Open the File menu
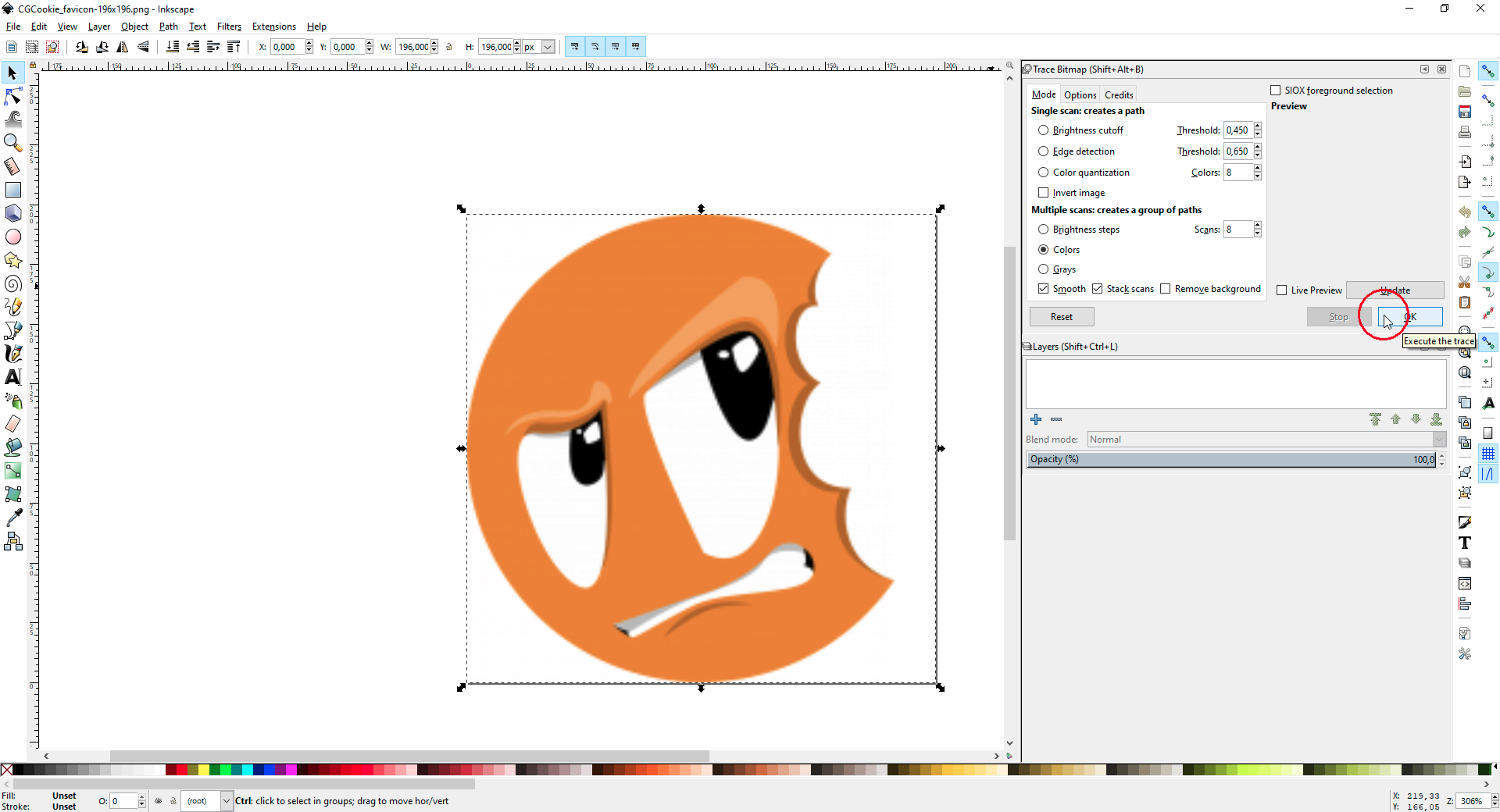This screenshot has width=1500, height=812. pos(13,27)
